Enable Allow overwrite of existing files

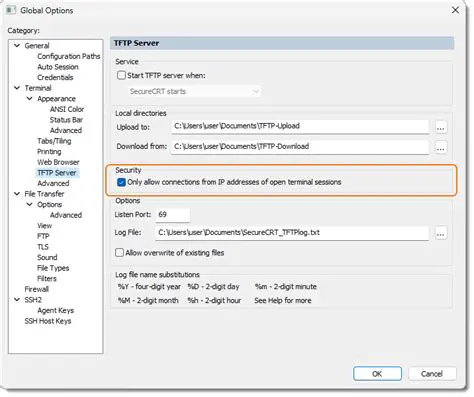point(119,252)
